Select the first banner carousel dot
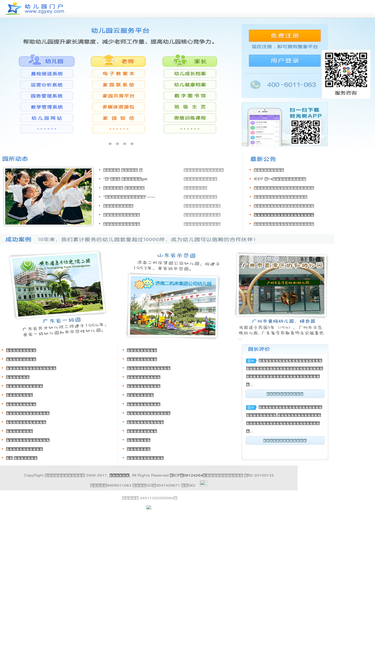The height and width of the screenshot is (667, 375). [x=110, y=144]
